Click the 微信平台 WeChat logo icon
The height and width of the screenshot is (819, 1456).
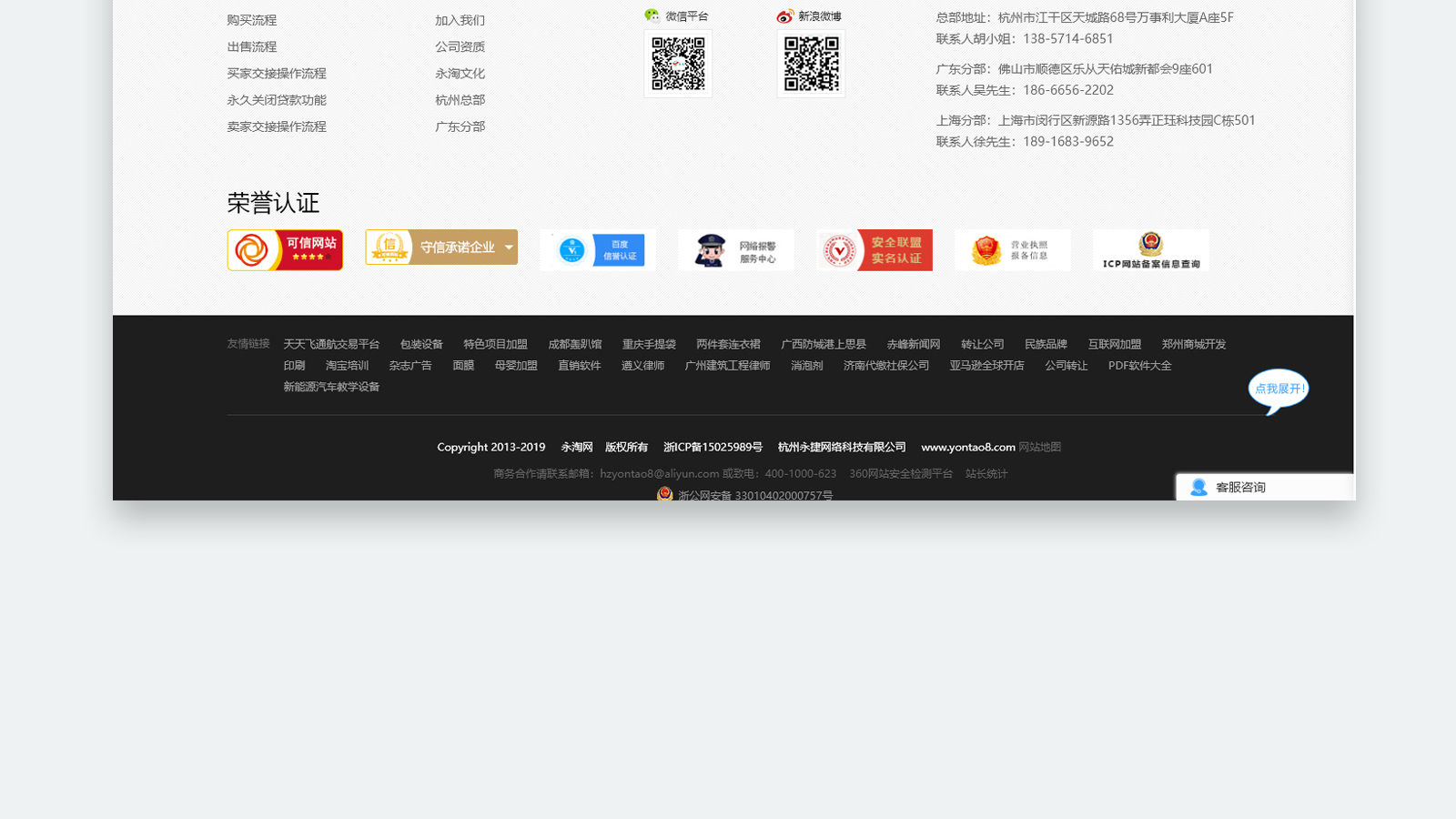pyautogui.click(x=652, y=16)
